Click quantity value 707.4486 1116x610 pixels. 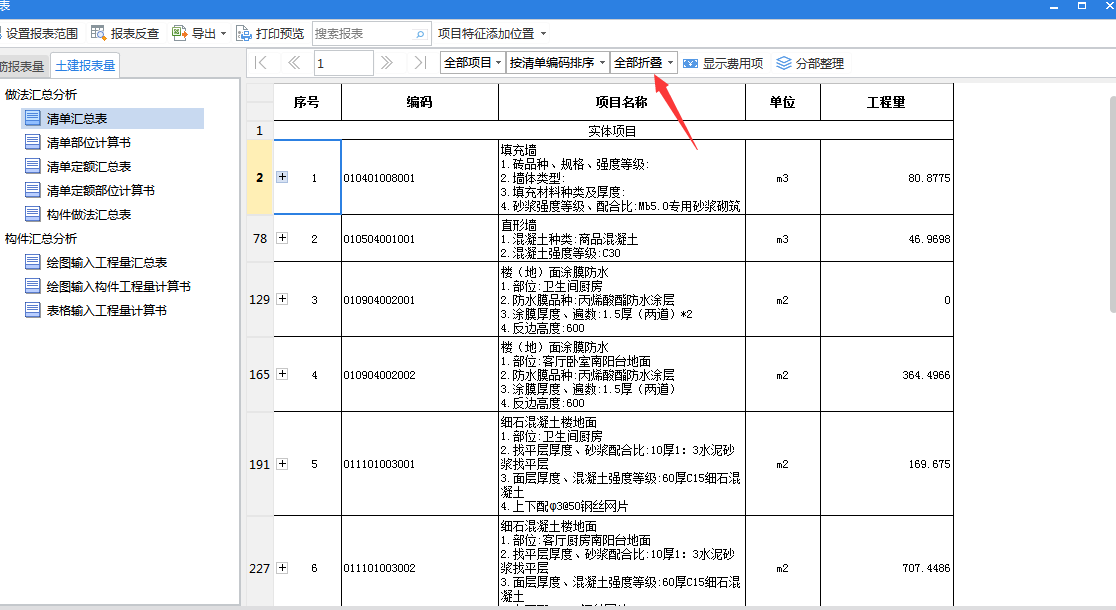click(x=926, y=568)
